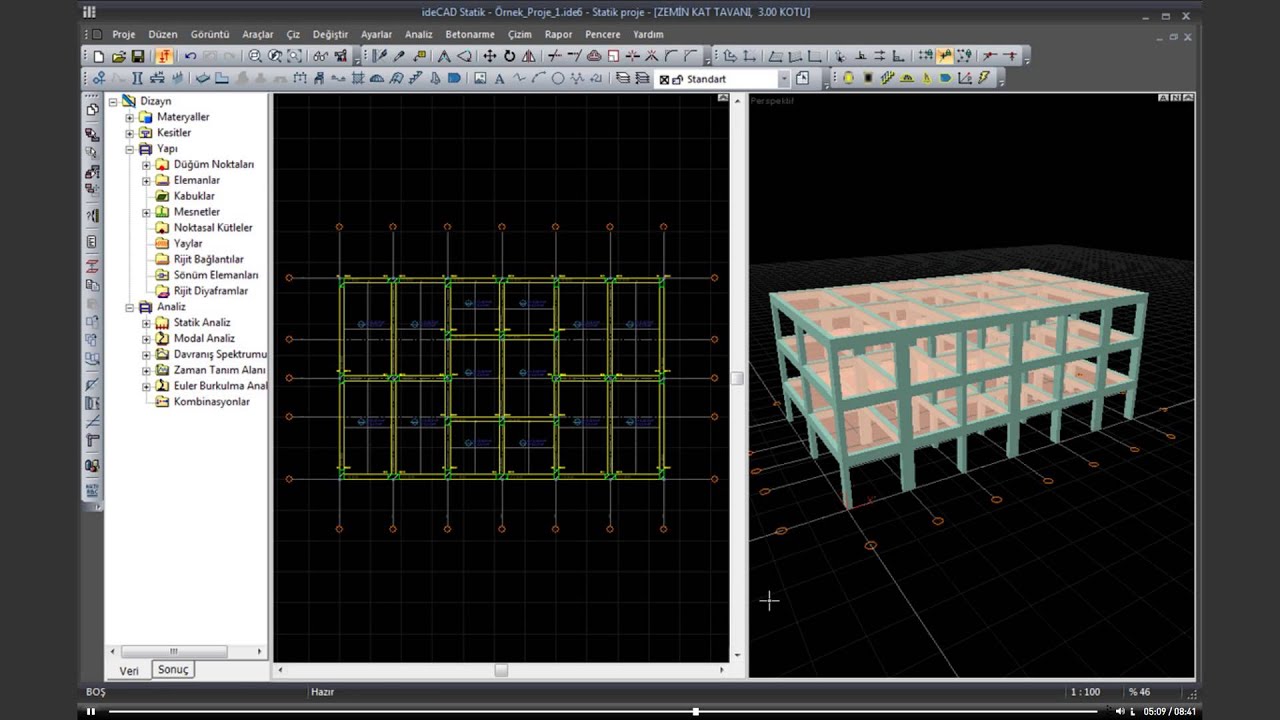Select the Rotate circular arrow tool

pos(509,57)
